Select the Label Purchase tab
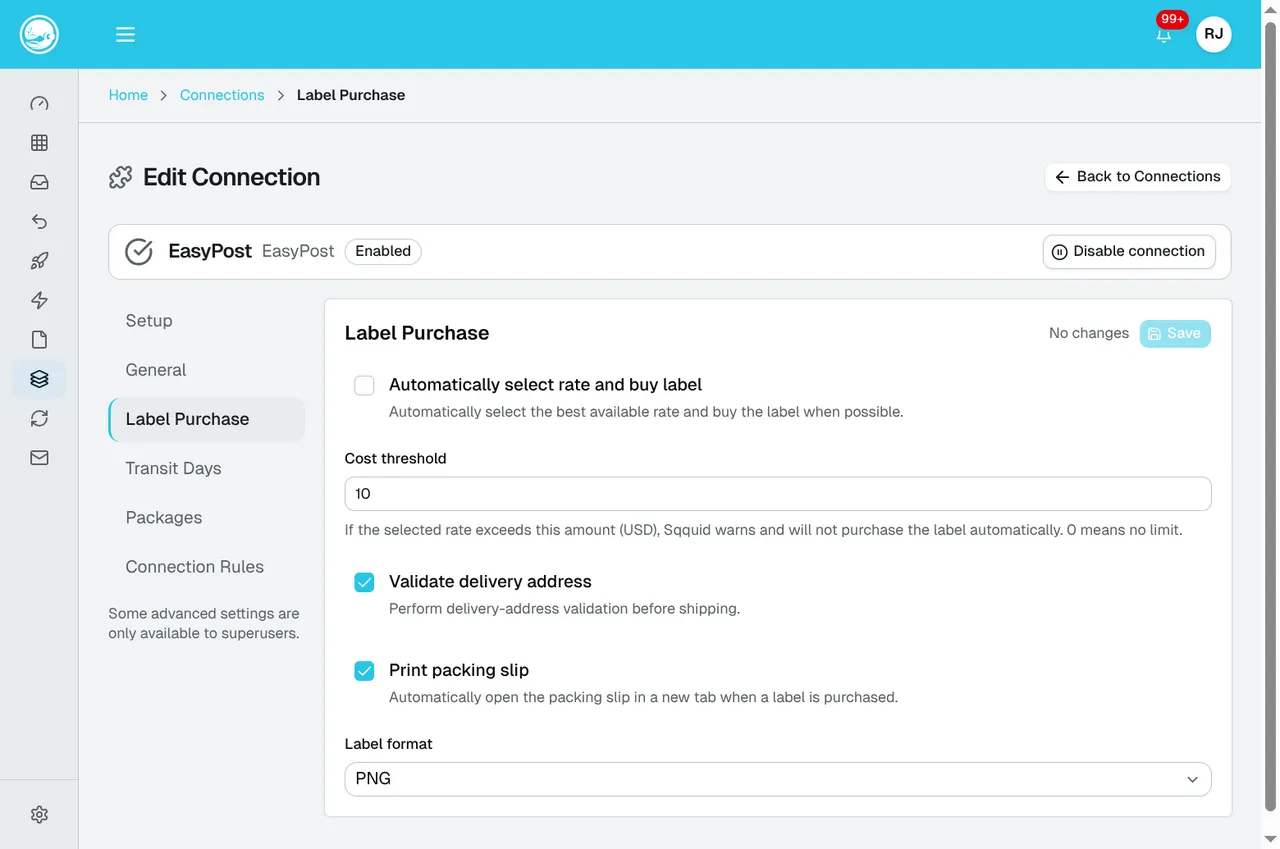This screenshot has height=849, width=1280. [206, 419]
